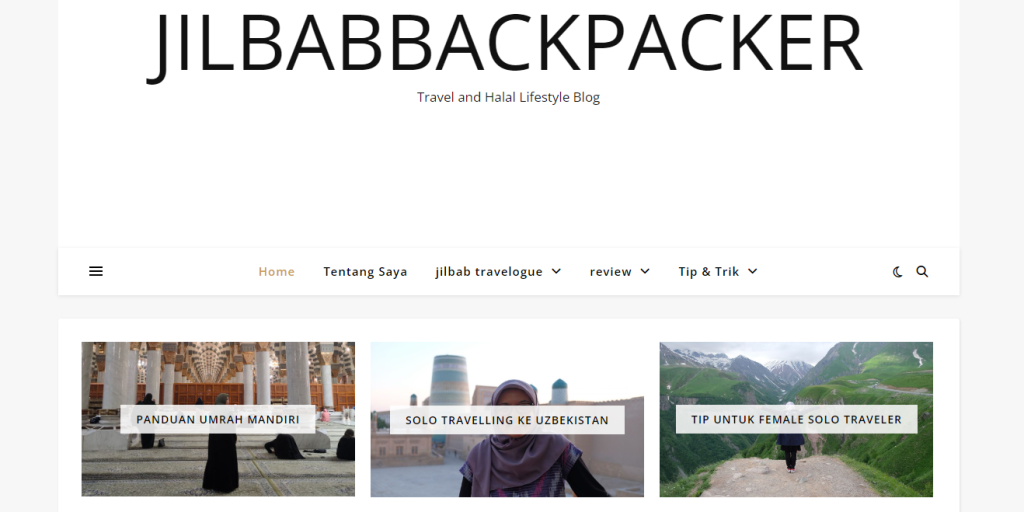Expand the Tip & Trik chevron arrow
The width and height of the screenshot is (1024, 512).
click(x=752, y=271)
